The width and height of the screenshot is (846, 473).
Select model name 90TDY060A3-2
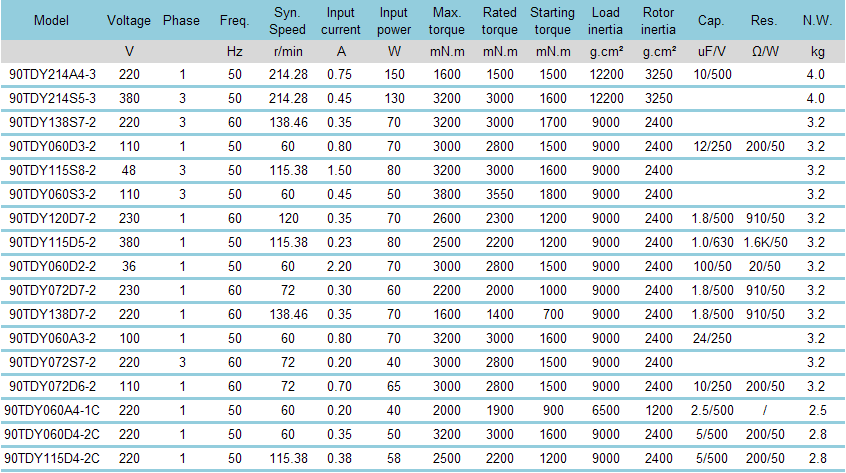point(52,338)
